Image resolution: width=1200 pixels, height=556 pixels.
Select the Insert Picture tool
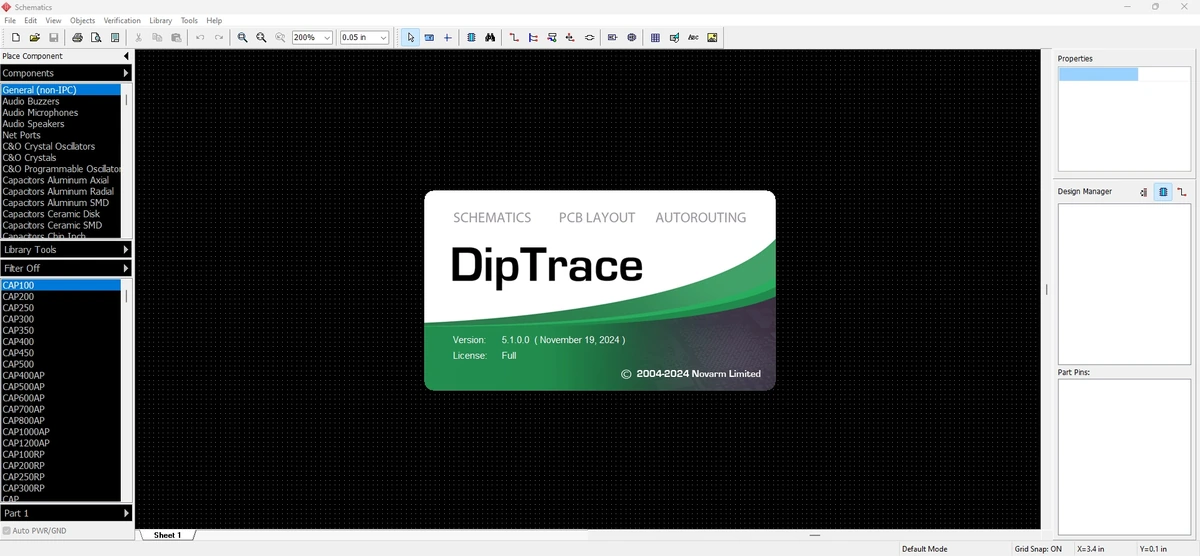[x=712, y=38]
